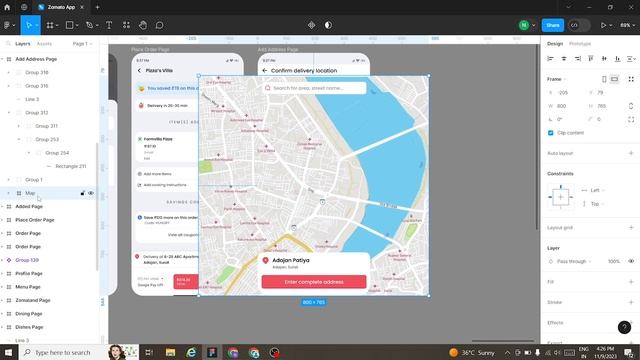The height and width of the screenshot is (360, 640).
Task: Select the Move tool
Action: coord(29,25)
